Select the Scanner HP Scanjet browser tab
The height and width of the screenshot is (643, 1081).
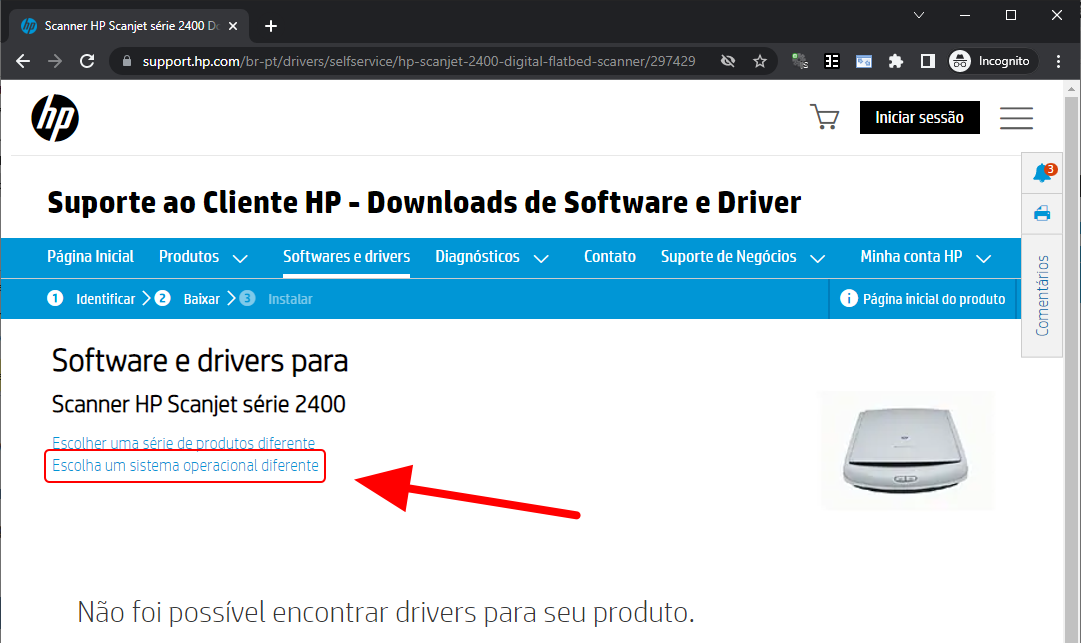coord(128,26)
